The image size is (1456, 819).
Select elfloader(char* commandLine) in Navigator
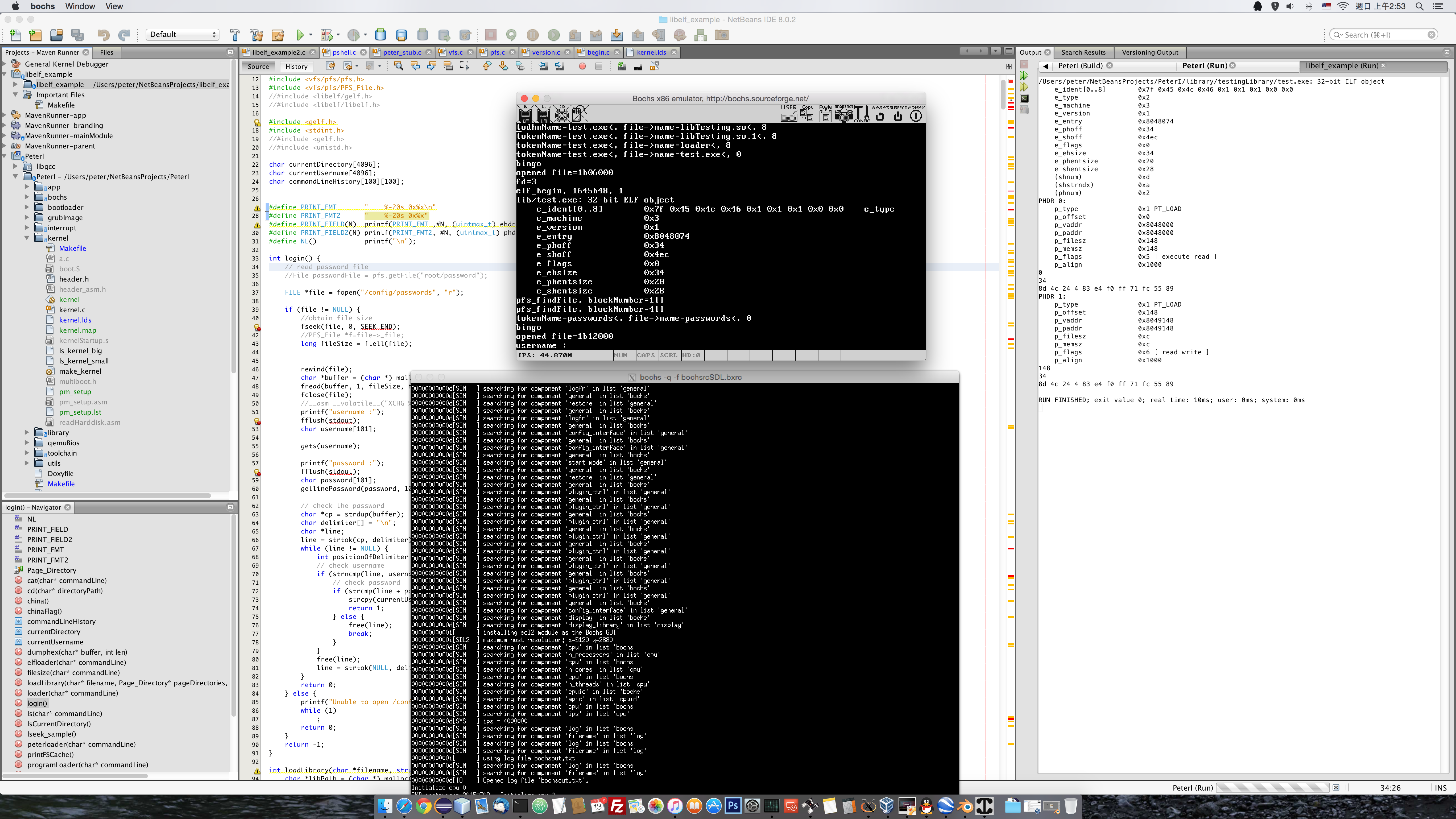click(76, 662)
